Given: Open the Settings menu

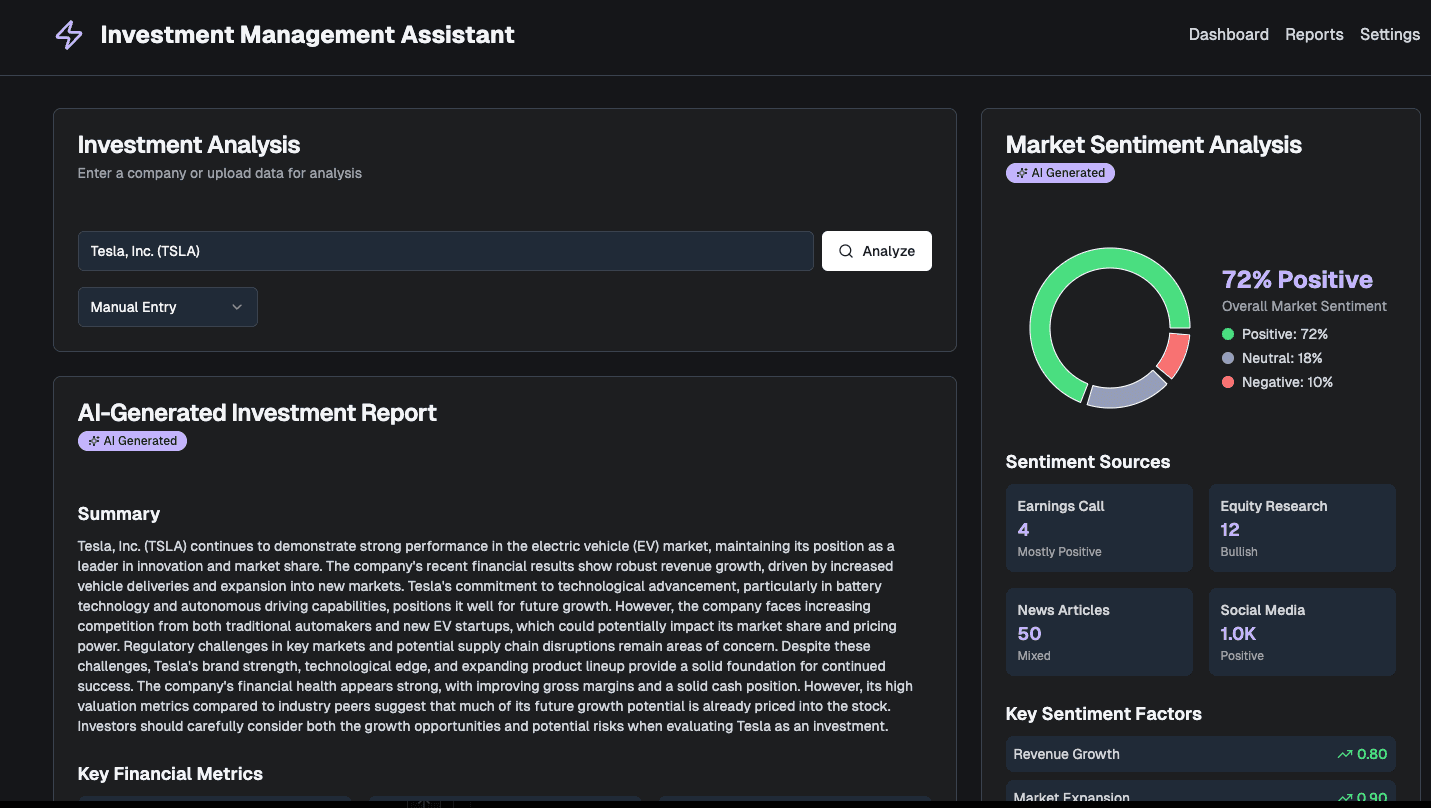Looking at the screenshot, I should pos(1389,34).
